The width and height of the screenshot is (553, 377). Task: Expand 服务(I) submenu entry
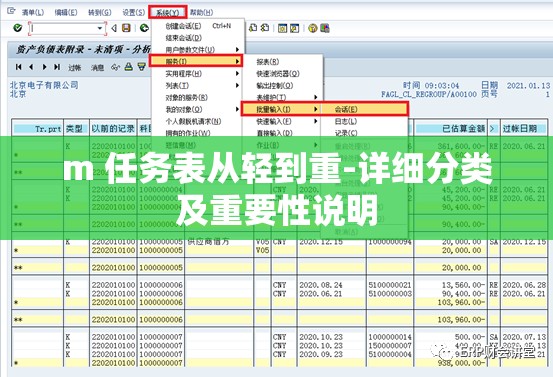[x=196, y=61]
